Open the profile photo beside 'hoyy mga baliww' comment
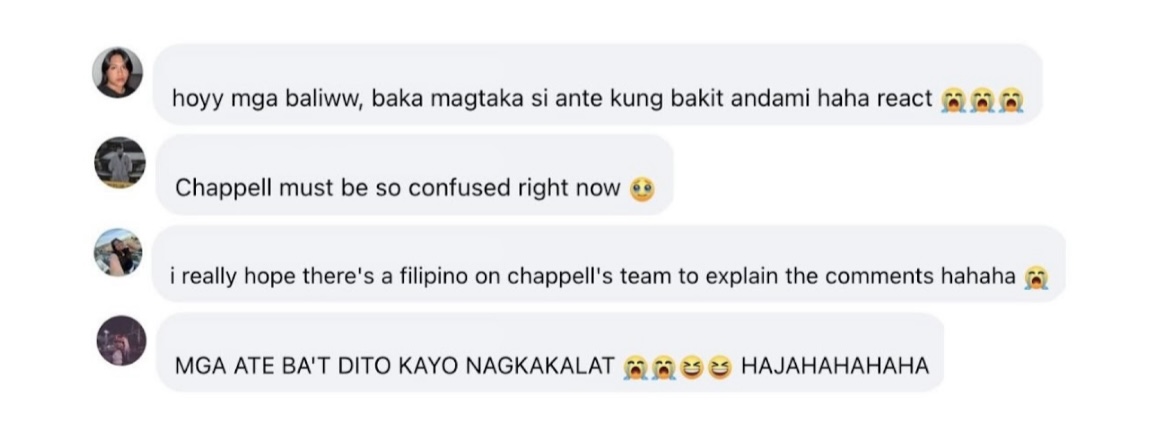 click(117, 72)
